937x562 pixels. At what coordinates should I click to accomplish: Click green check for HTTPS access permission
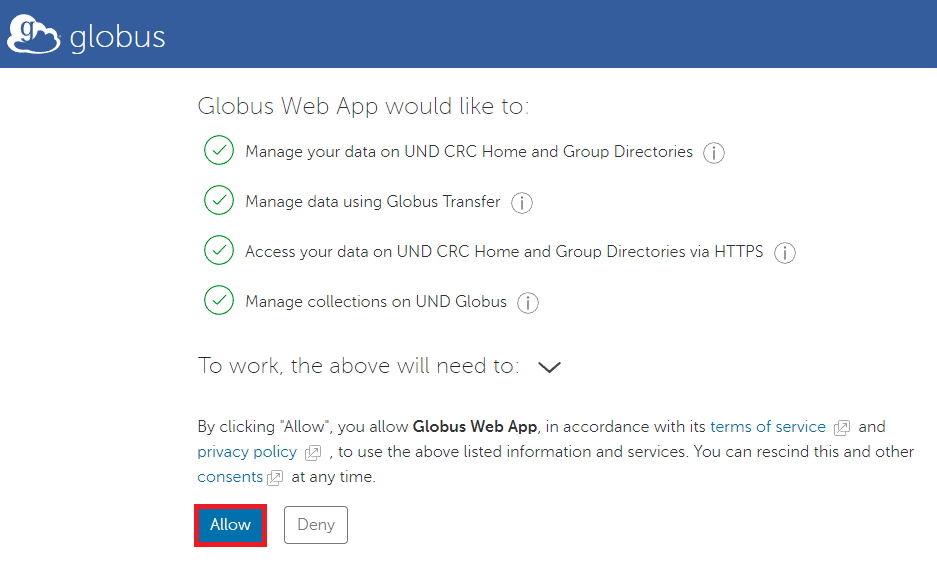219,251
